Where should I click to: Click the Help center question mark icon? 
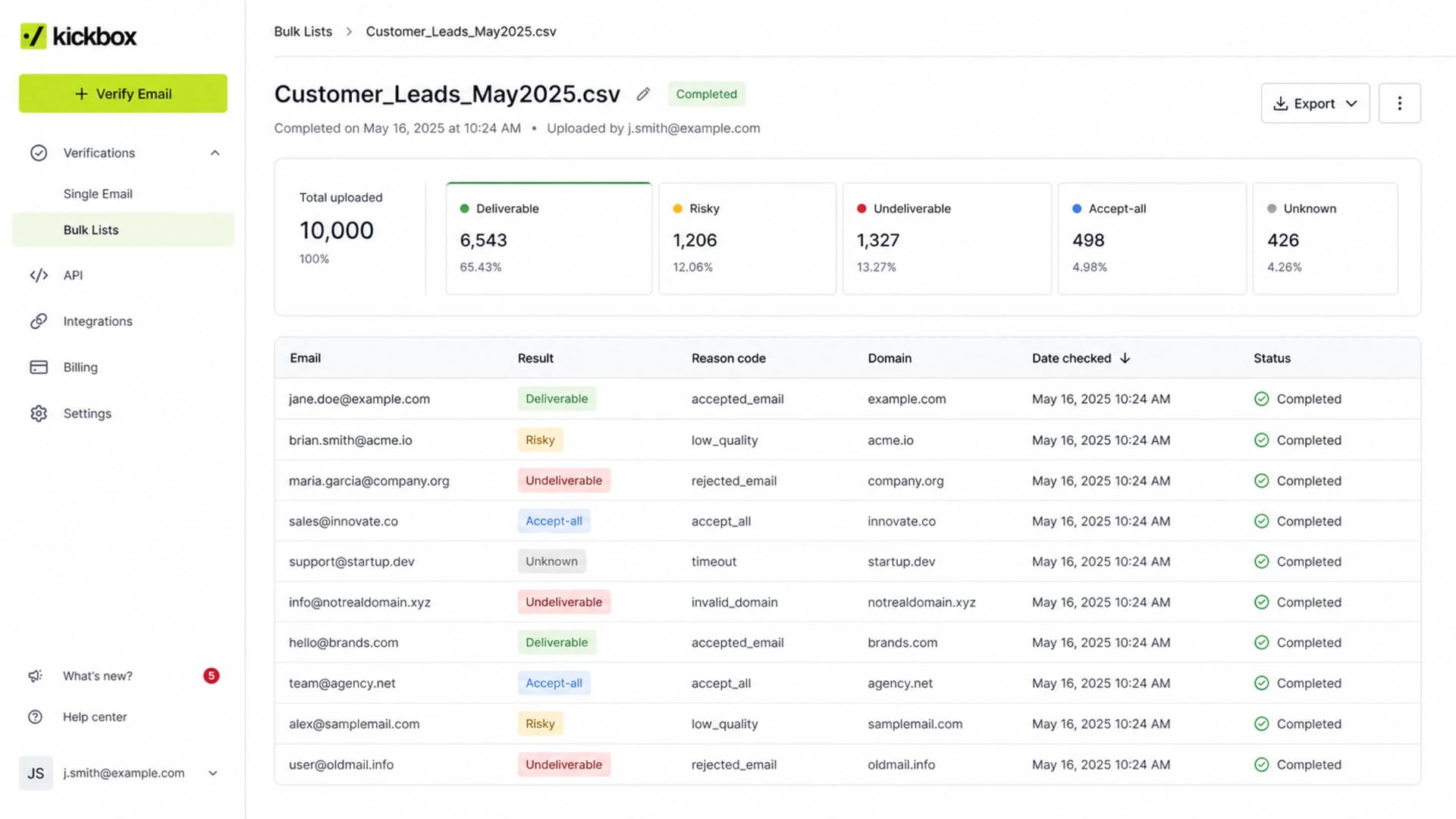(35, 717)
